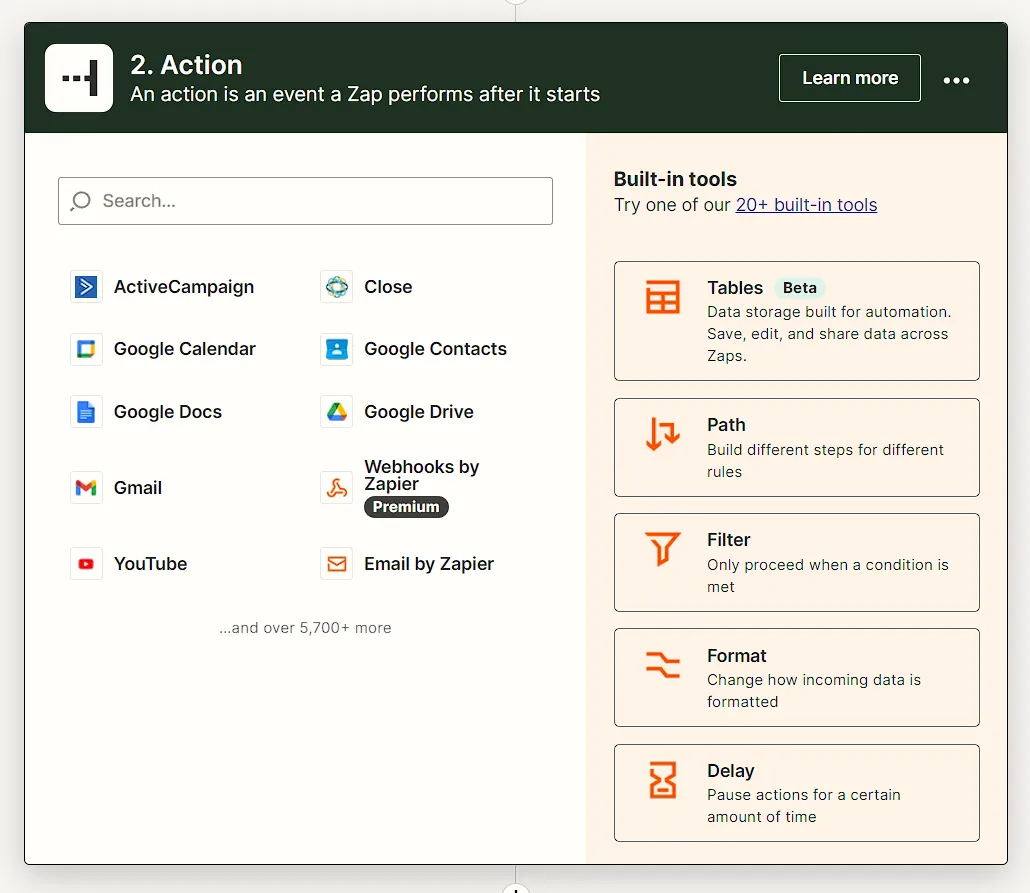The height and width of the screenshot is (893, 1030).
Task: Pick the Google Contacts icon
Action: 337,349
